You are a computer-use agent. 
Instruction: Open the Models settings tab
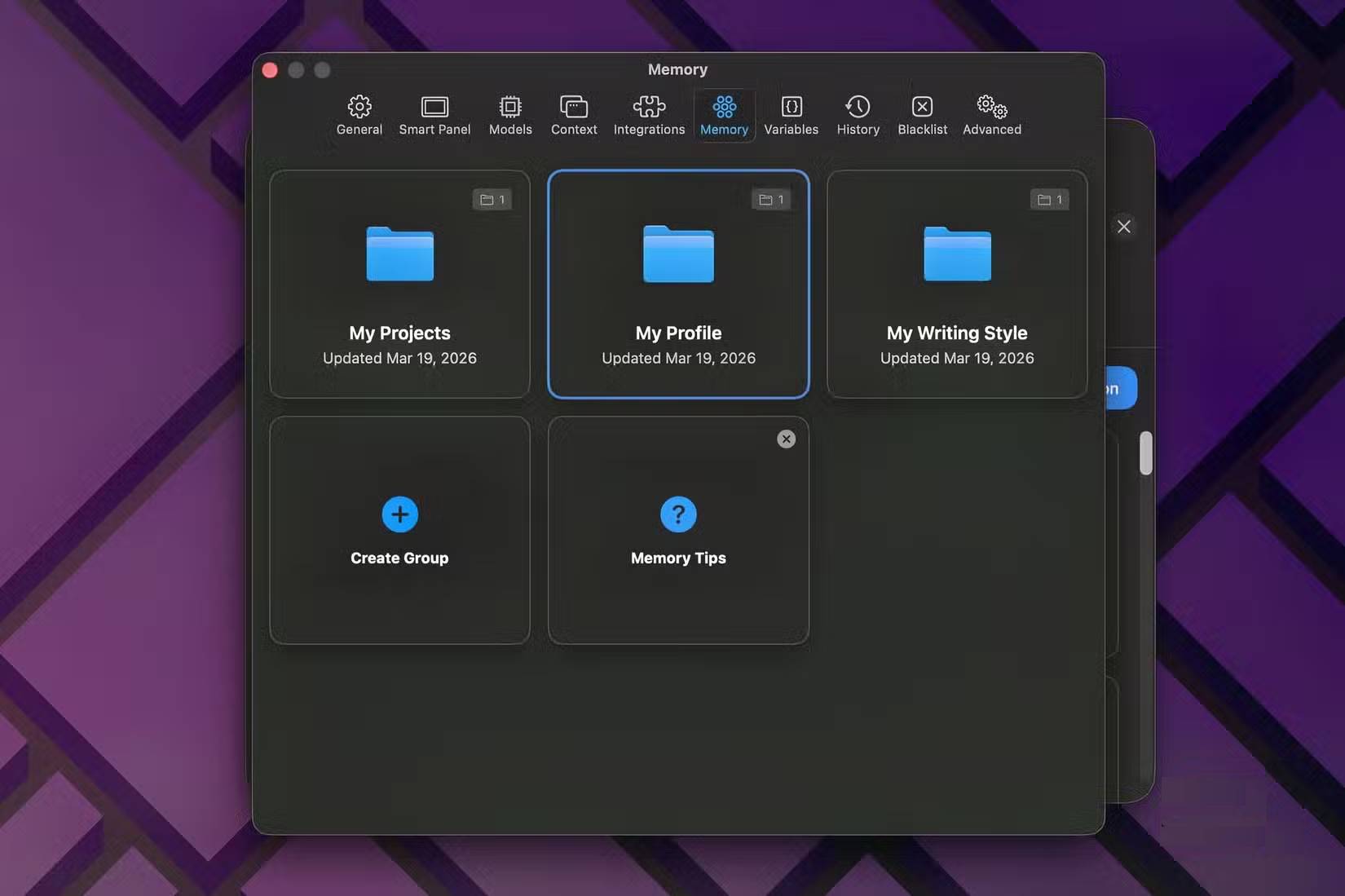point(510,115)
